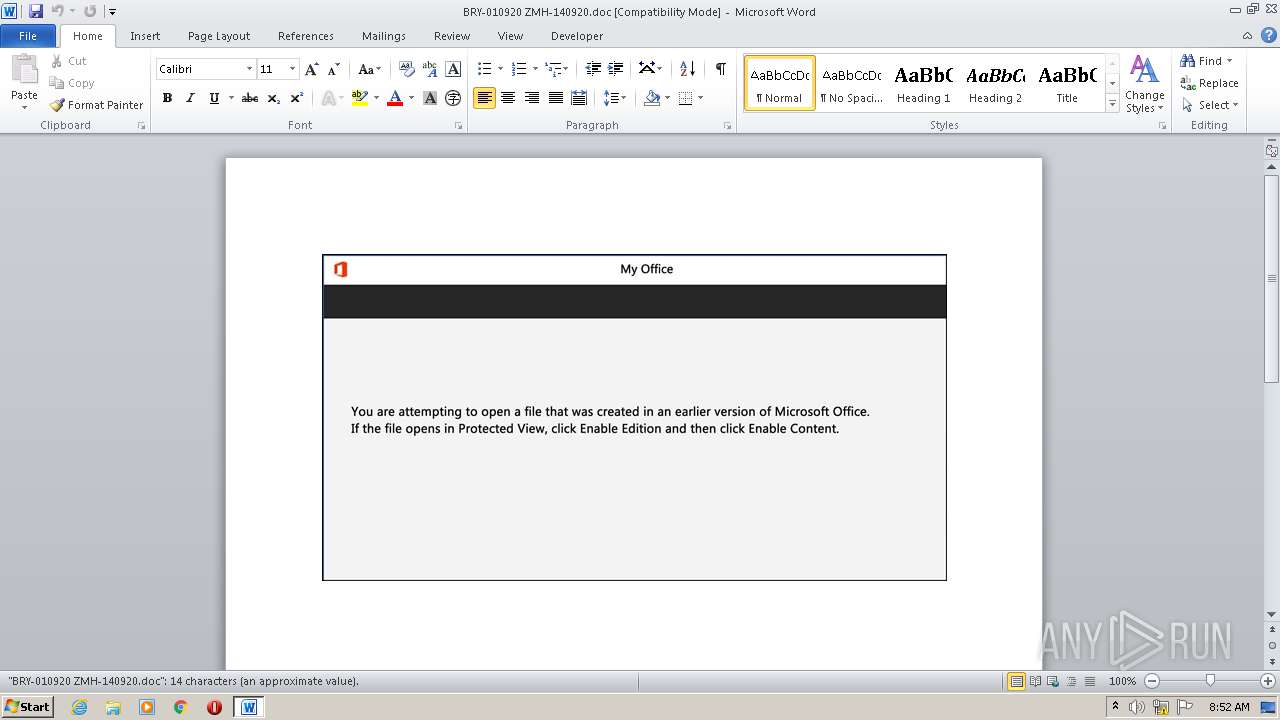Switch to the Developer tab
The width and height of the screenshot is (1280, 720).
[x=577, y=36]
